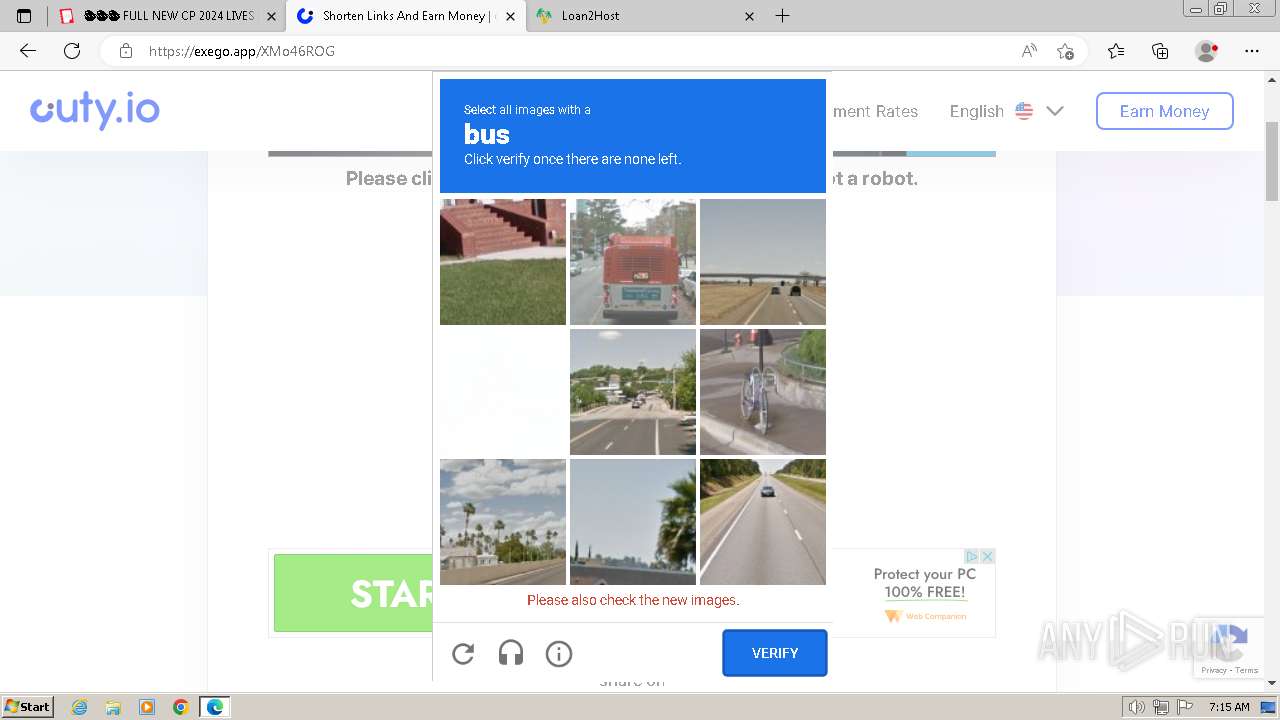This screenshot has height=720, width=1280.
Task: Get an audio captcha challenge
Action: [x=511, y=654]
